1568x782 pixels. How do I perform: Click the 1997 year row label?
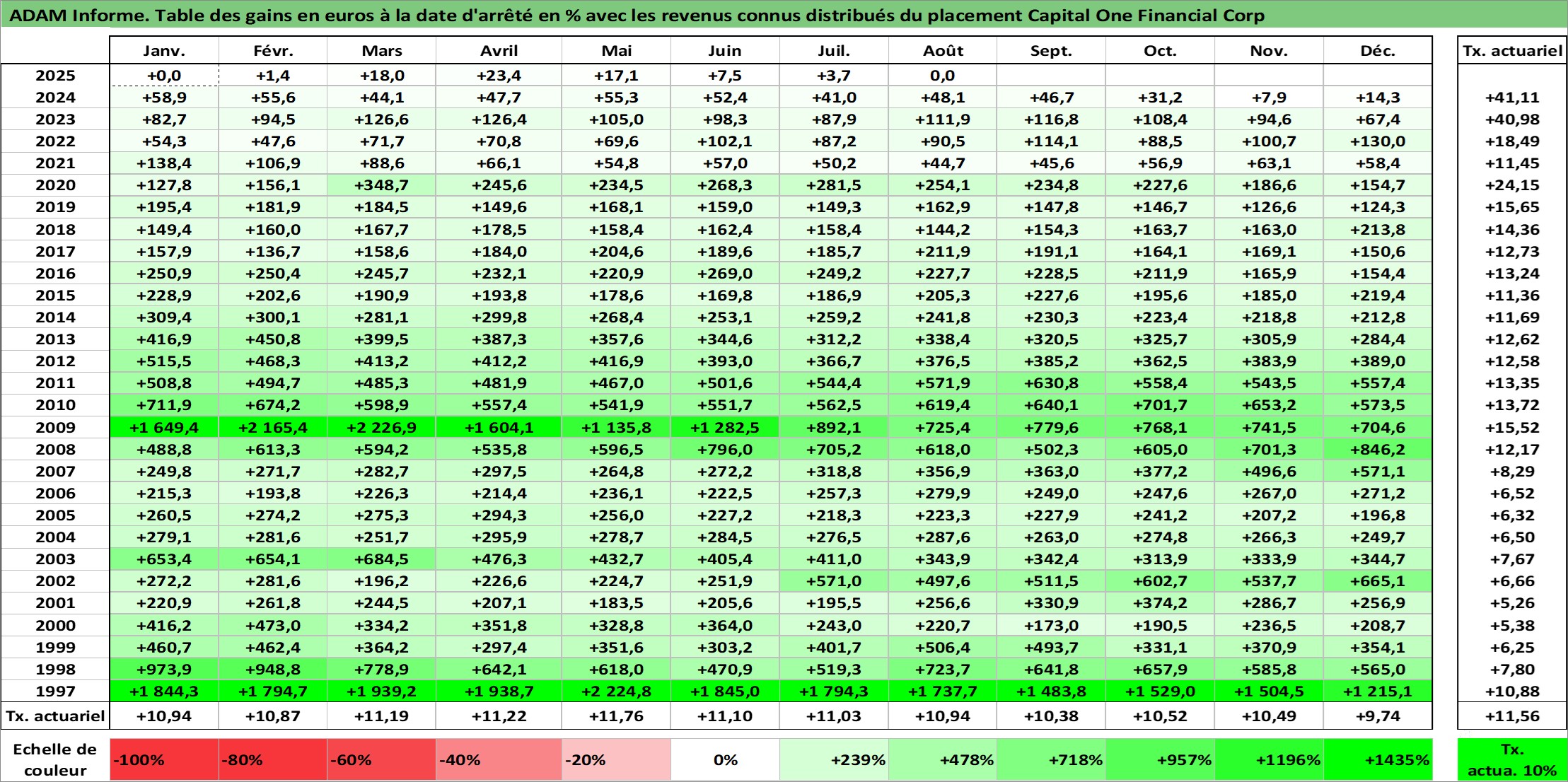coord(55,691)
